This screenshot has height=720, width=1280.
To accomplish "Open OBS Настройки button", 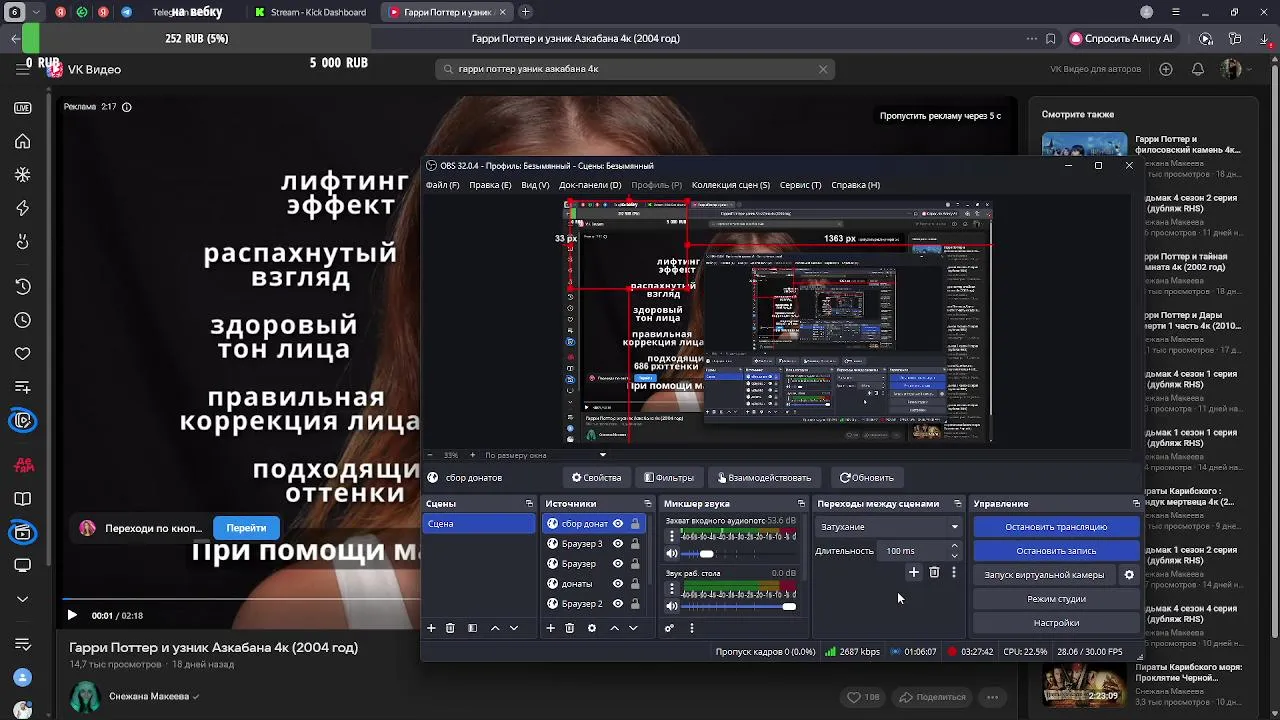I will coord(1056,623).
